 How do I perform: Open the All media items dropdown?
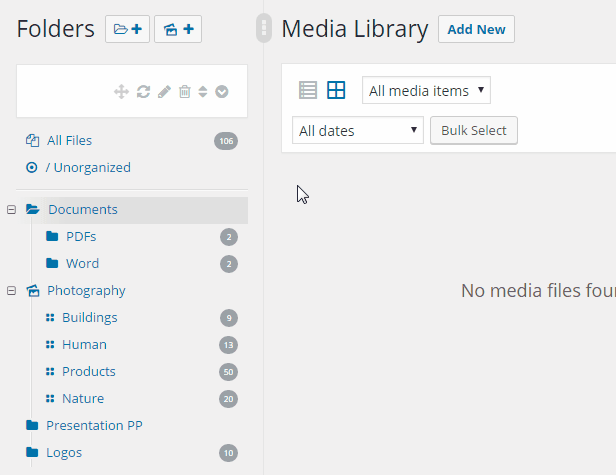(x=426, y=91)
